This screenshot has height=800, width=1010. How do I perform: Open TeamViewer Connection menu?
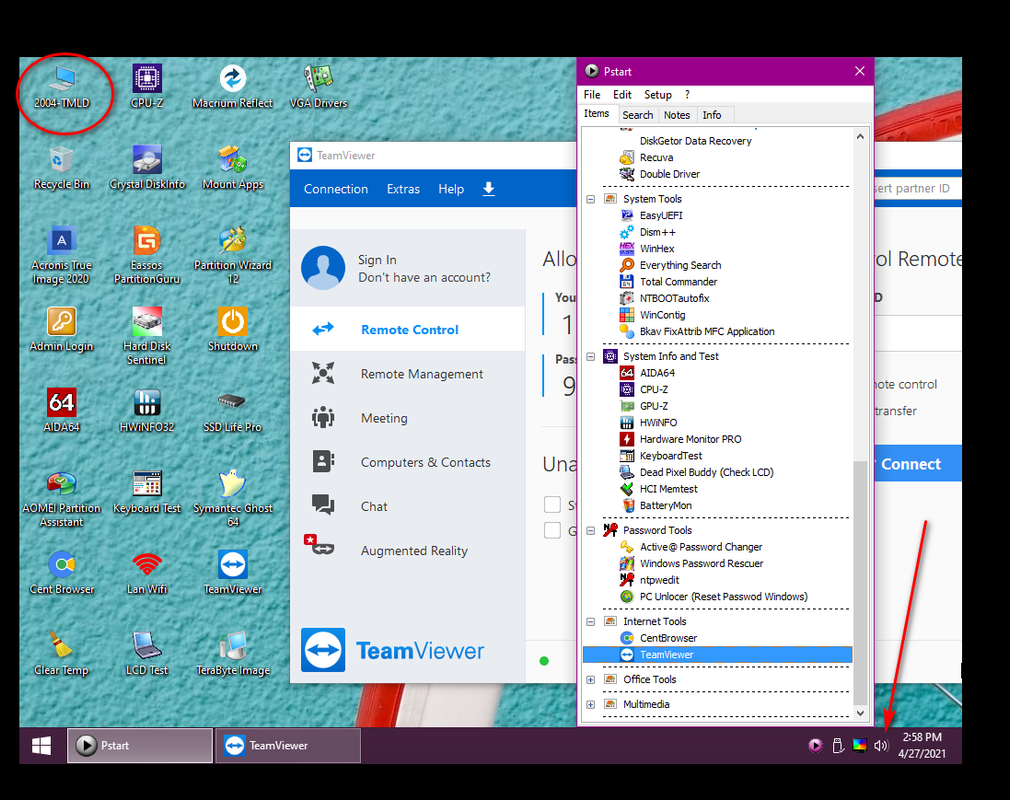(x=336, y=189)
